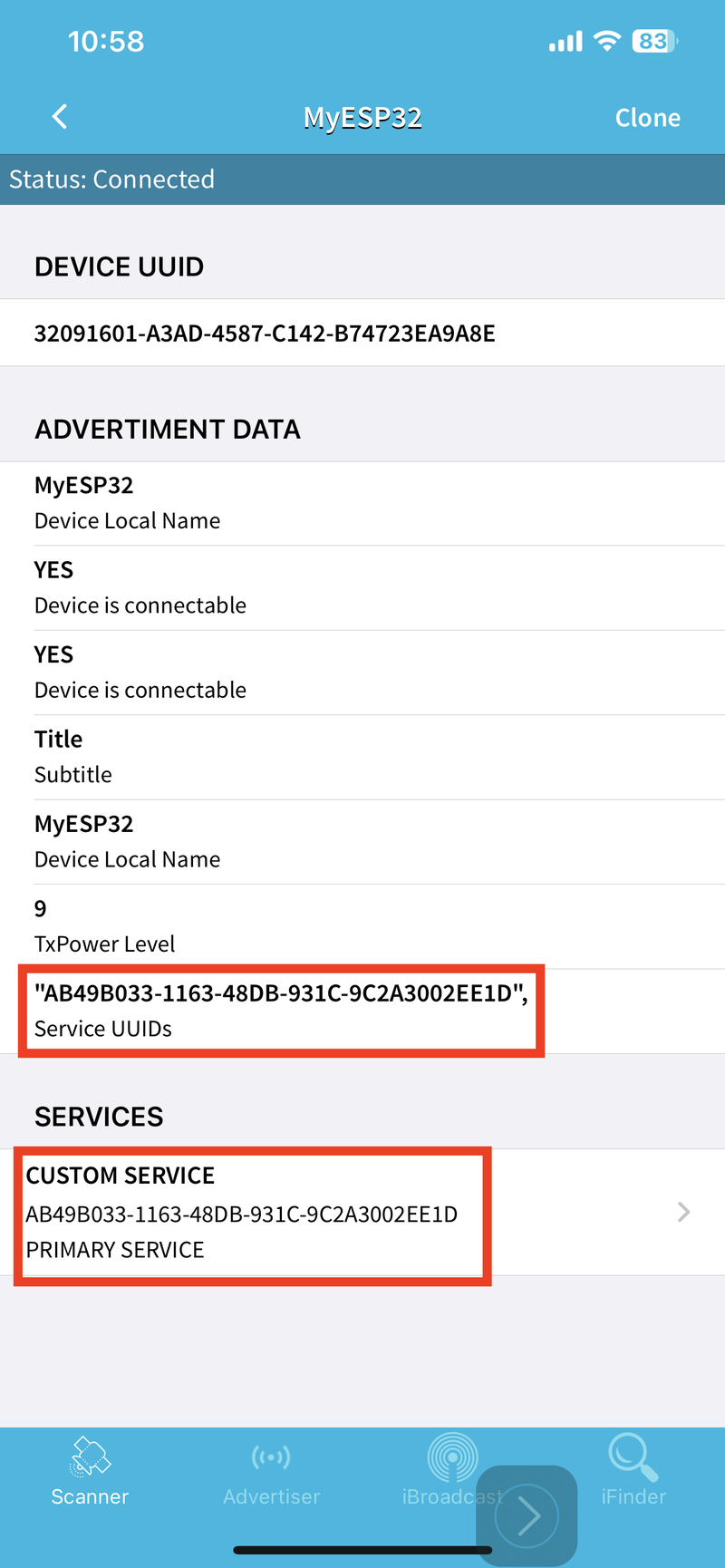Select the Device UUID value row

[265, 333]
